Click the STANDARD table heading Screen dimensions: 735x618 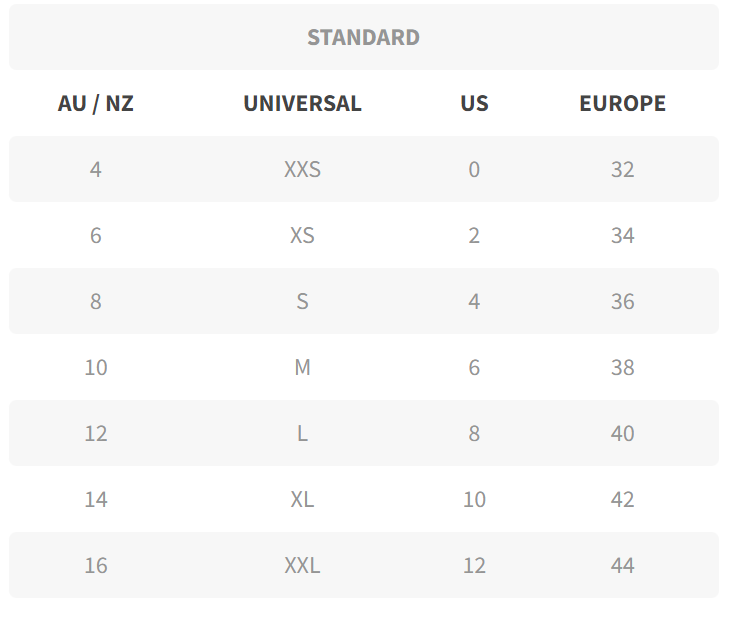(363, 38)
